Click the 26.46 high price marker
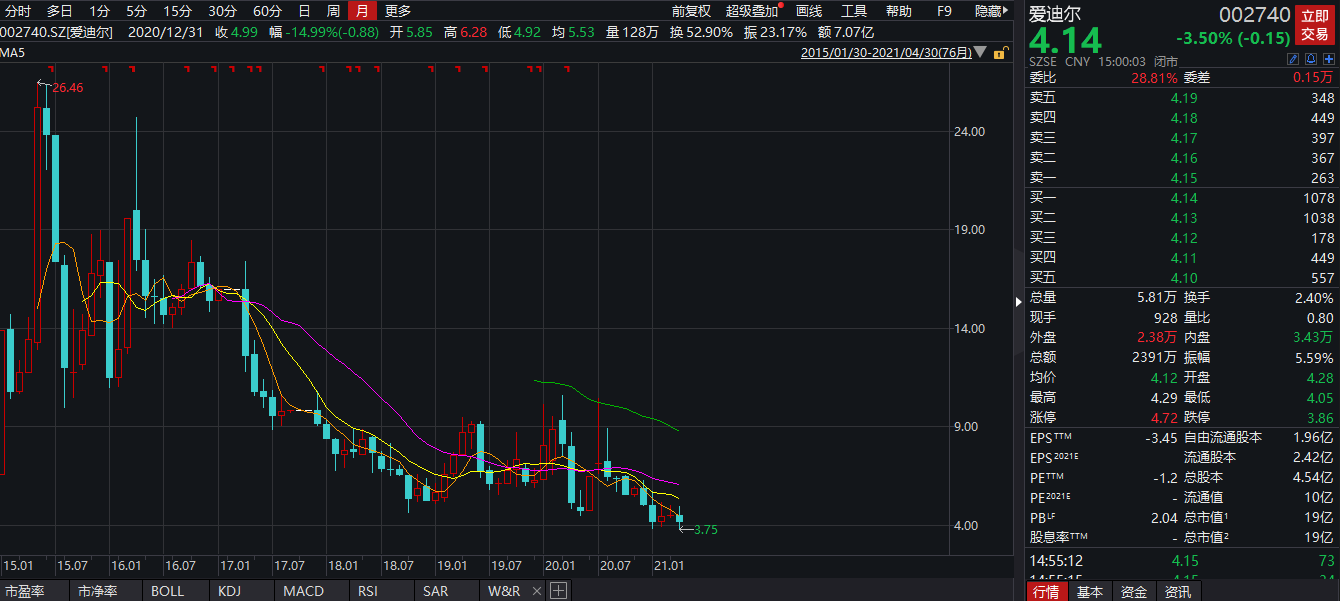The image size is (1340, 601). (66, 88)
